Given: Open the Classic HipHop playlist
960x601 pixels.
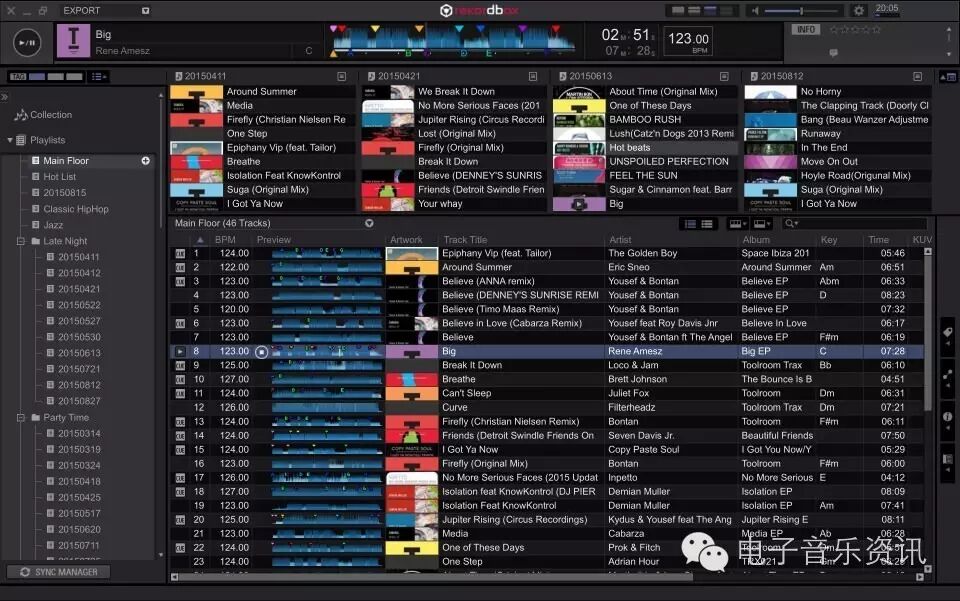Looking at the screenshot, I should click(76, 209).
